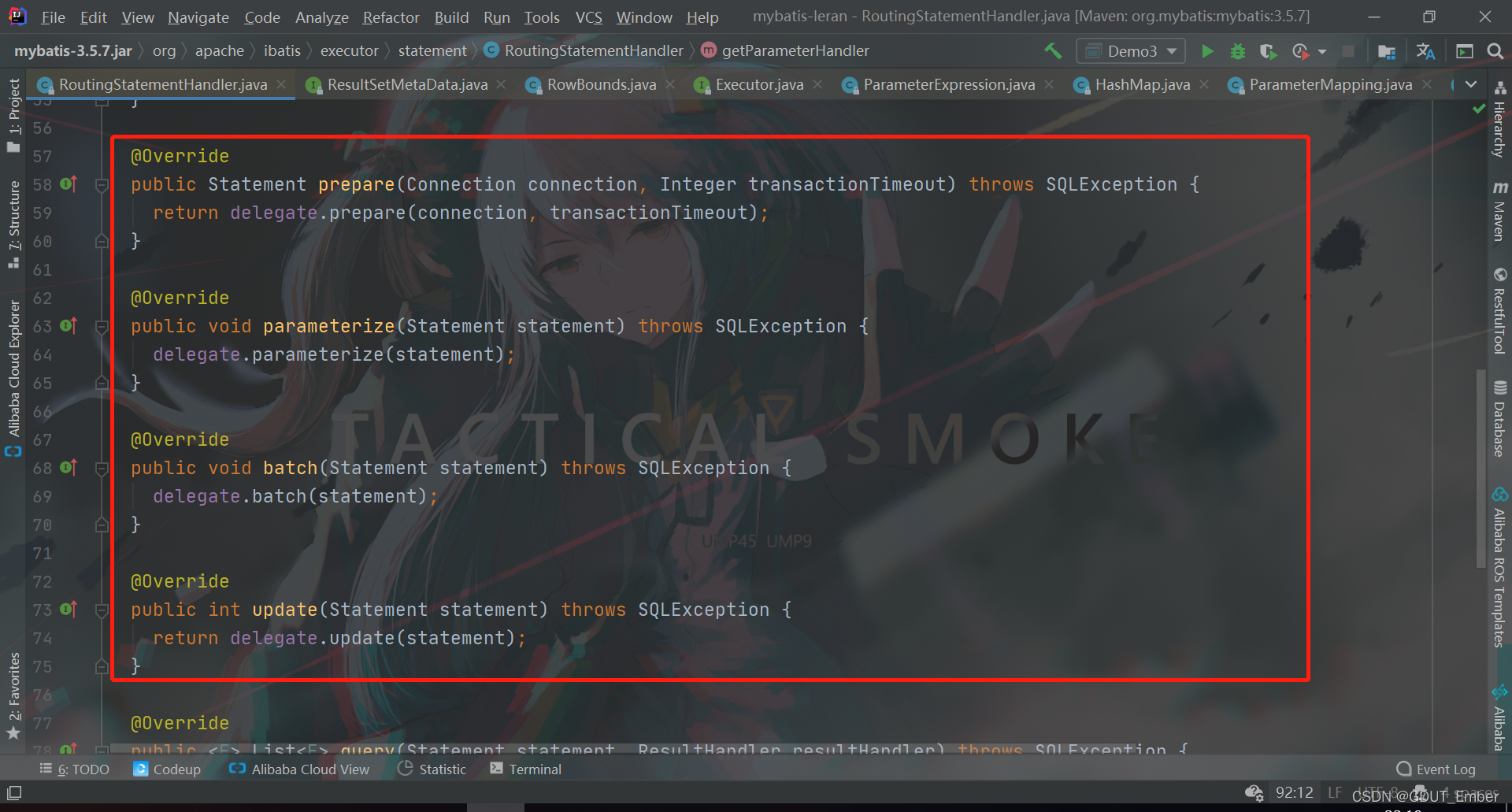Open Alibaba Cloud Explorer side panel
This screenshot has height=812, width=1512.
point(13,378)
